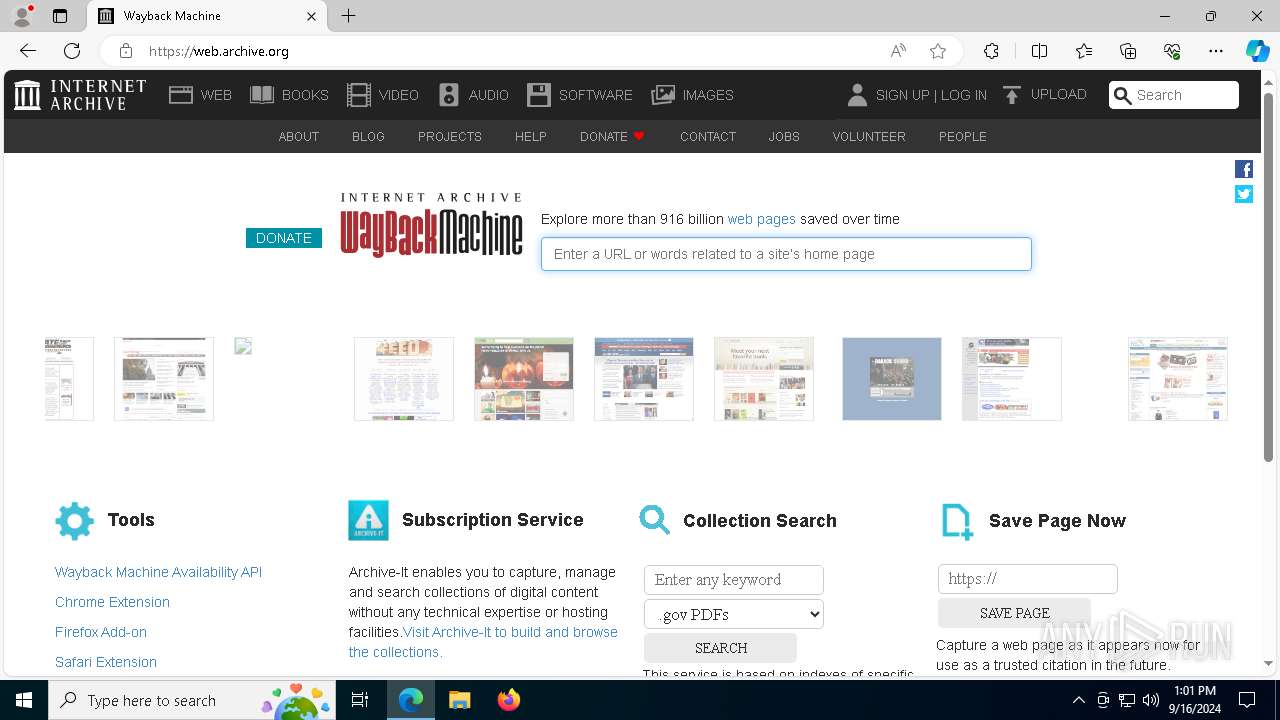Click the SIGN UP | LOG IN link

point(931,95)
